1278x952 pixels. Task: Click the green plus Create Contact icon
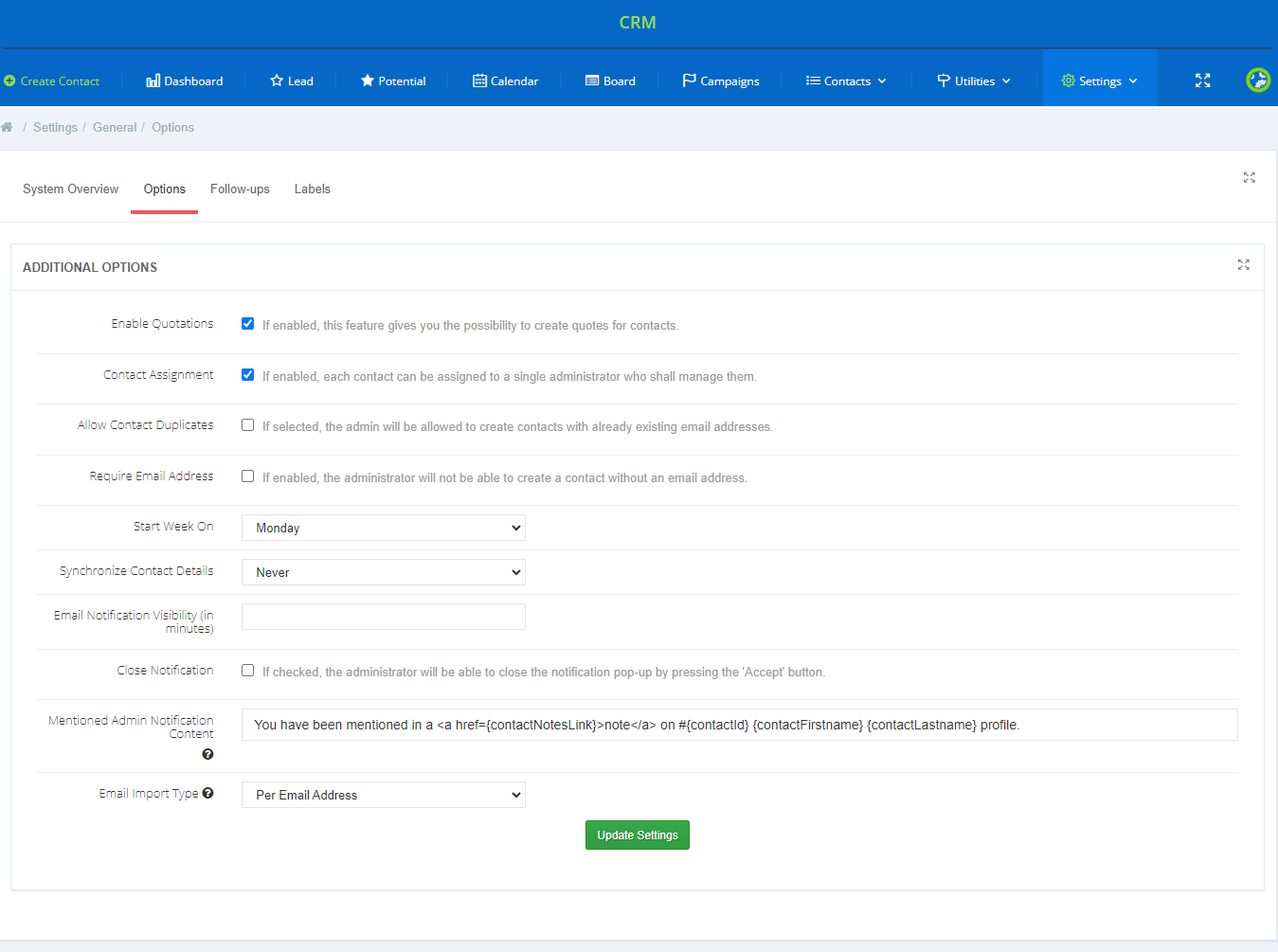(x=9, y=81)
